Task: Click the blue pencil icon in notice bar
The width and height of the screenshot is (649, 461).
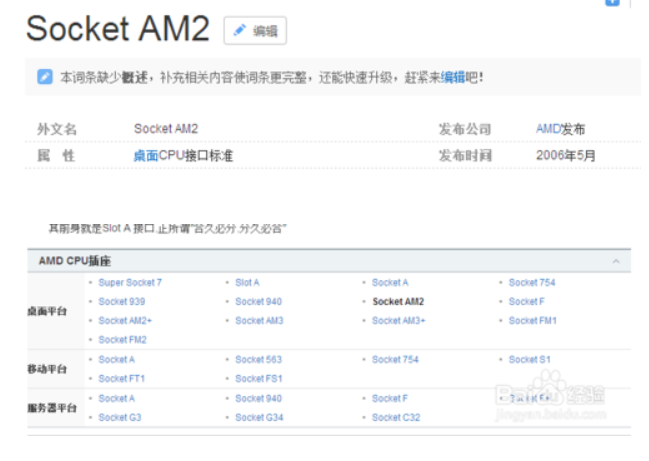Action: (45, 77)
